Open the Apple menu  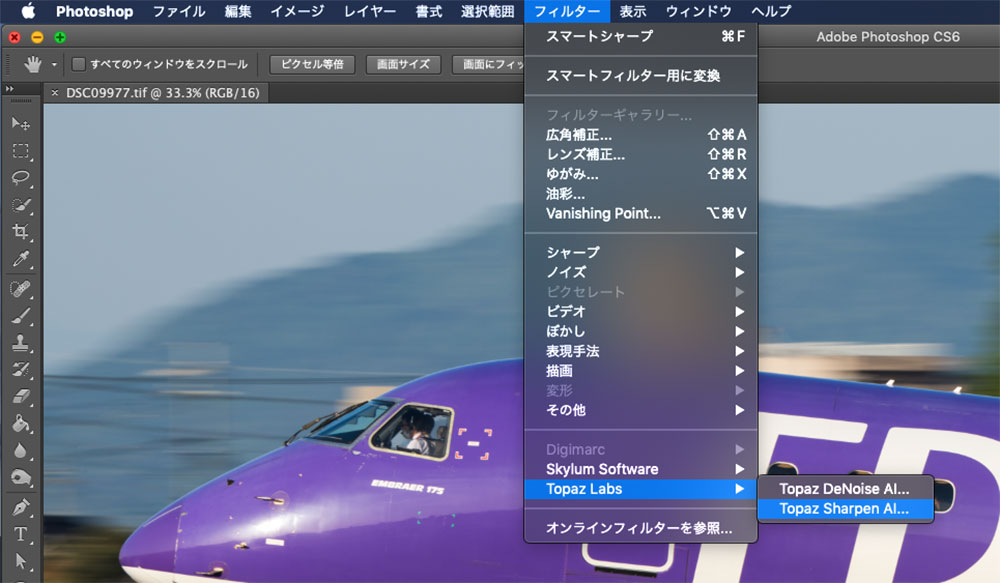click(x=27, y=11)
